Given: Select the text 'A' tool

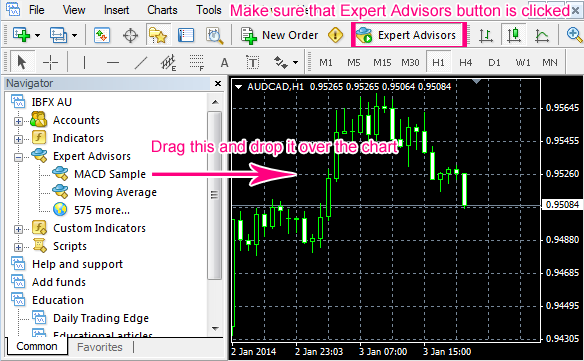Looking at the screenshot, I should 224,63.
